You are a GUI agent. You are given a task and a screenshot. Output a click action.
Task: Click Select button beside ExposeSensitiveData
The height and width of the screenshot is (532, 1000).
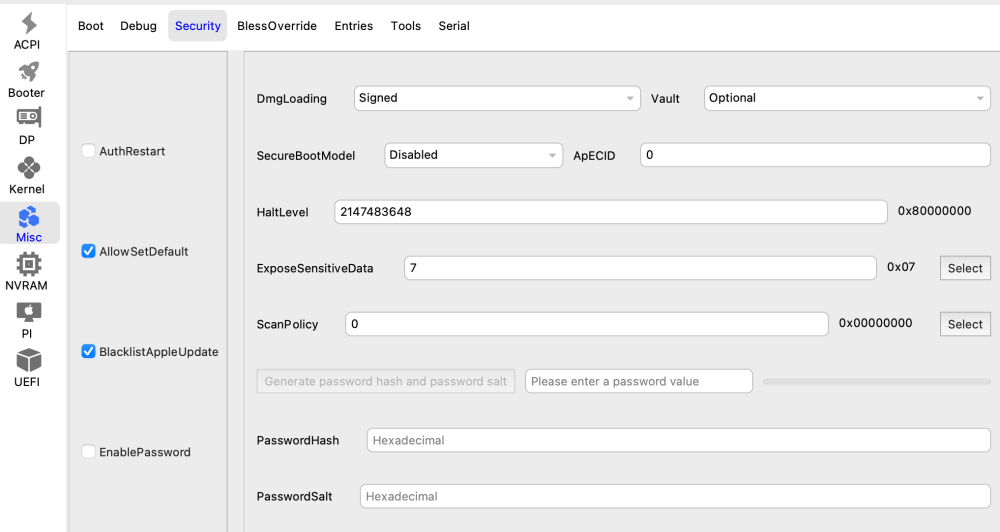pyautogui.click(x=965, y=268)
